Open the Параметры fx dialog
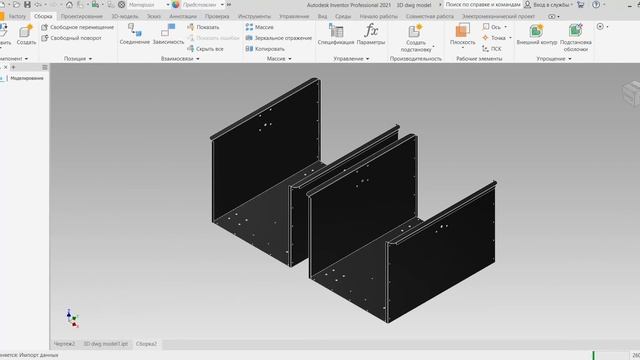 point(371,33)
